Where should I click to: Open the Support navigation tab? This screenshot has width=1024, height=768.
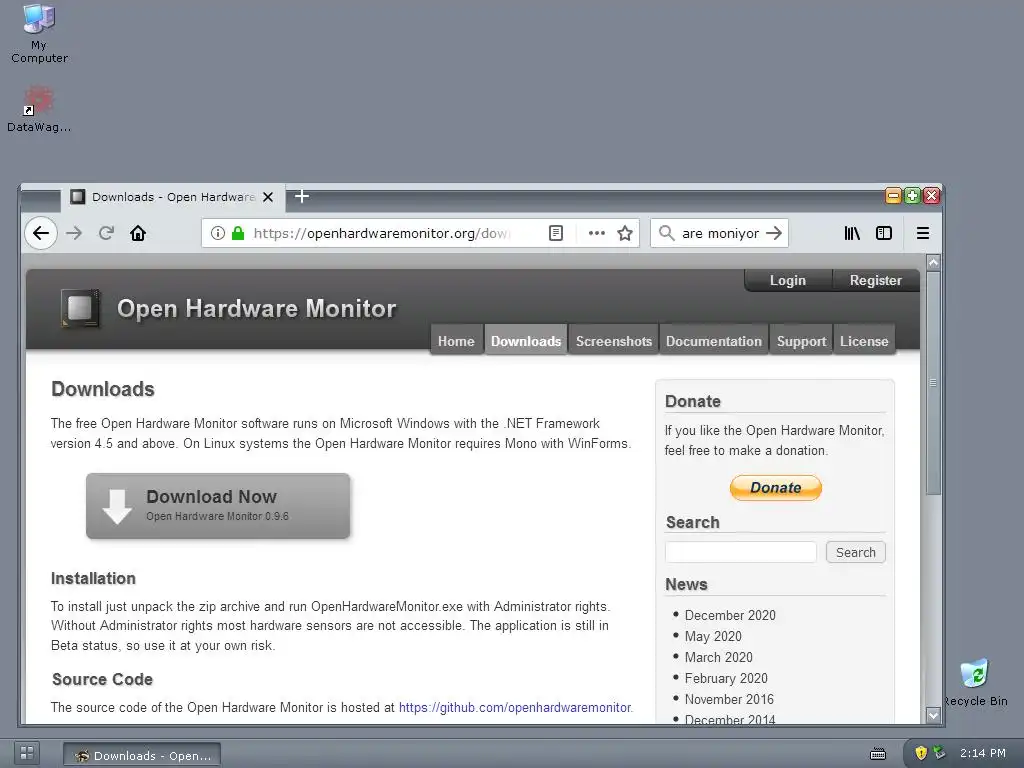coord(801,341)
